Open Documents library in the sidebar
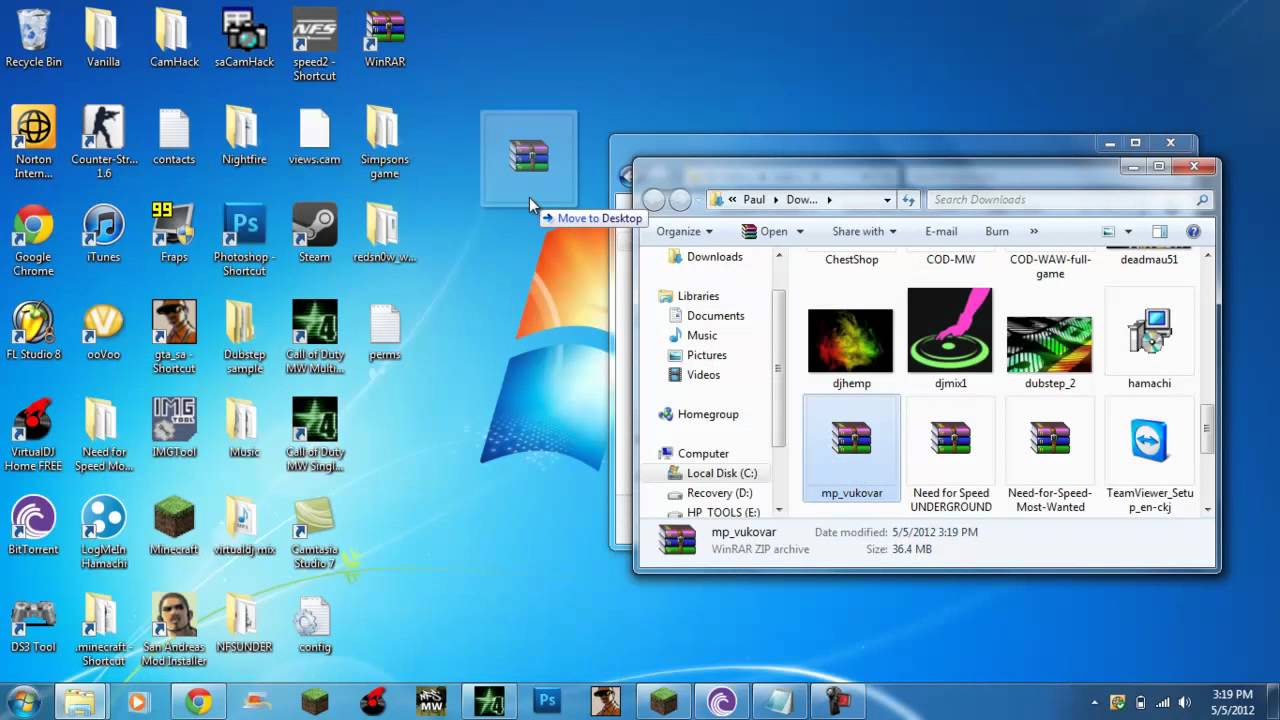 (715, 316)
